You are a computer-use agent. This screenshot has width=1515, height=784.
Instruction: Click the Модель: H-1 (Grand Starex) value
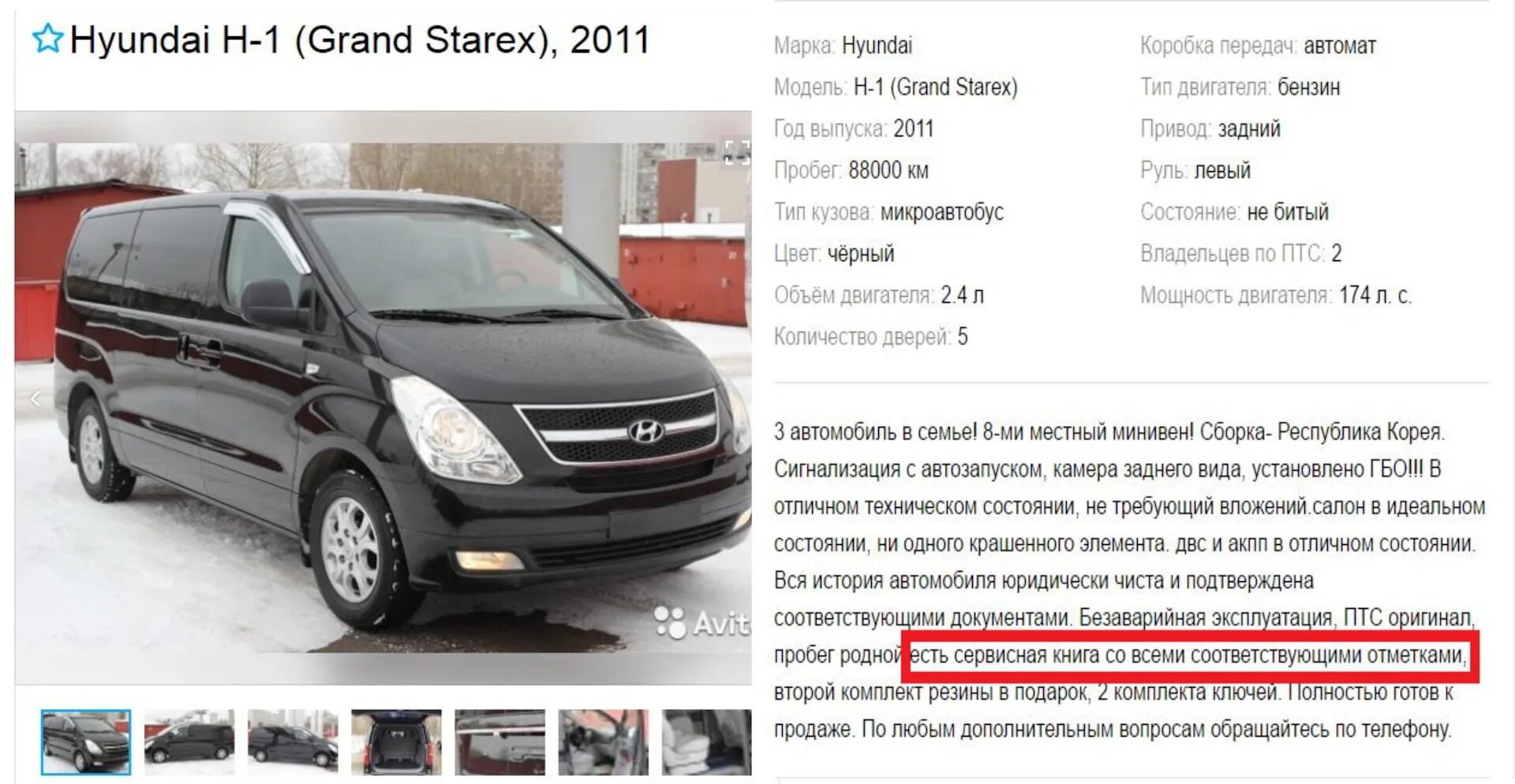(936, 87)
